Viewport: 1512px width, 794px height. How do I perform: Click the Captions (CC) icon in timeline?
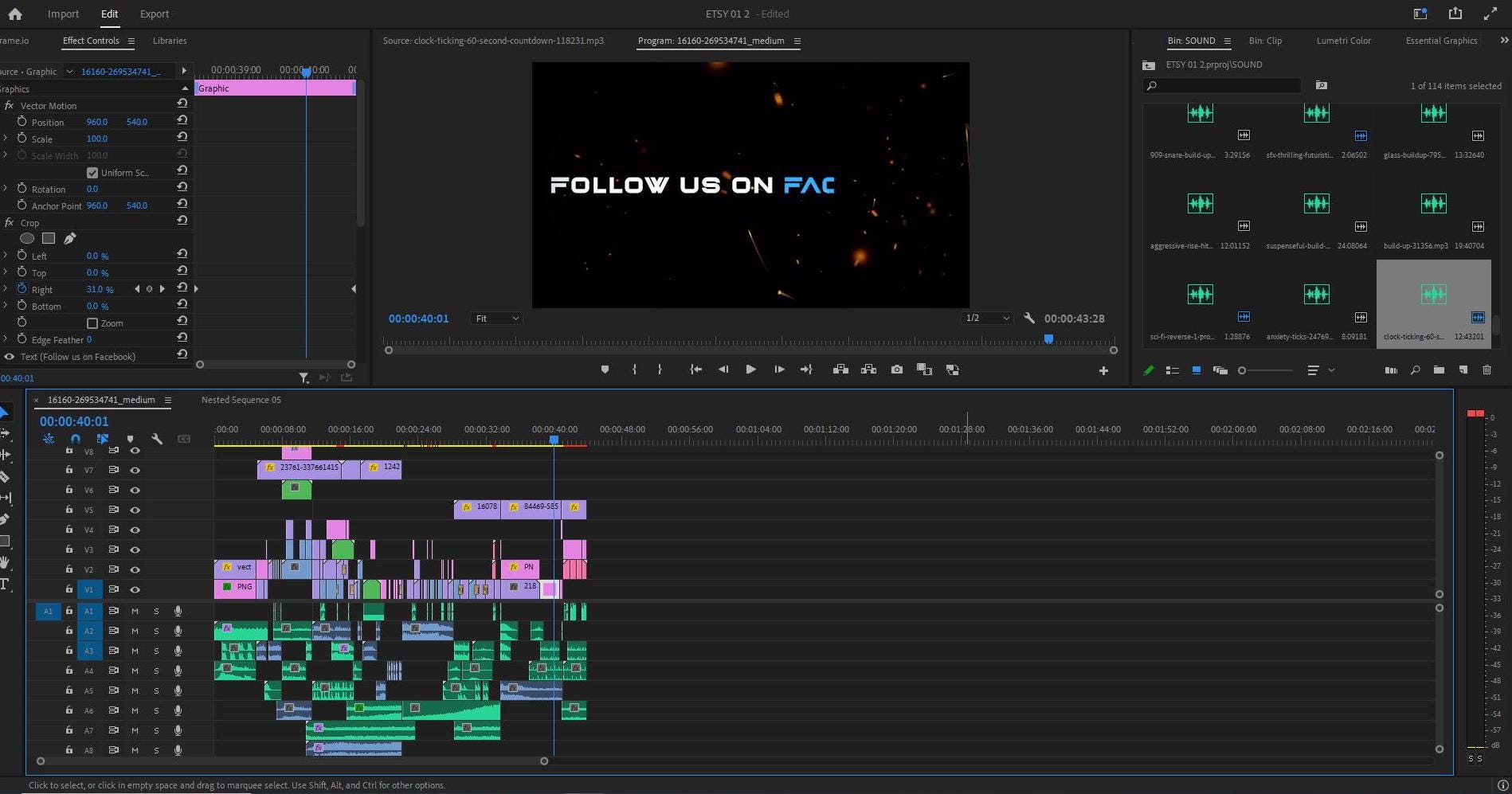point(184,439)
